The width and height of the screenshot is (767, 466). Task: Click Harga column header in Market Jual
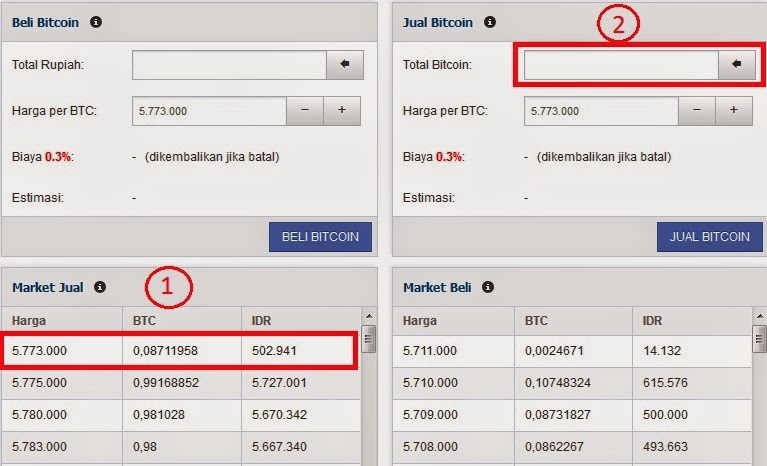point(29,321)
